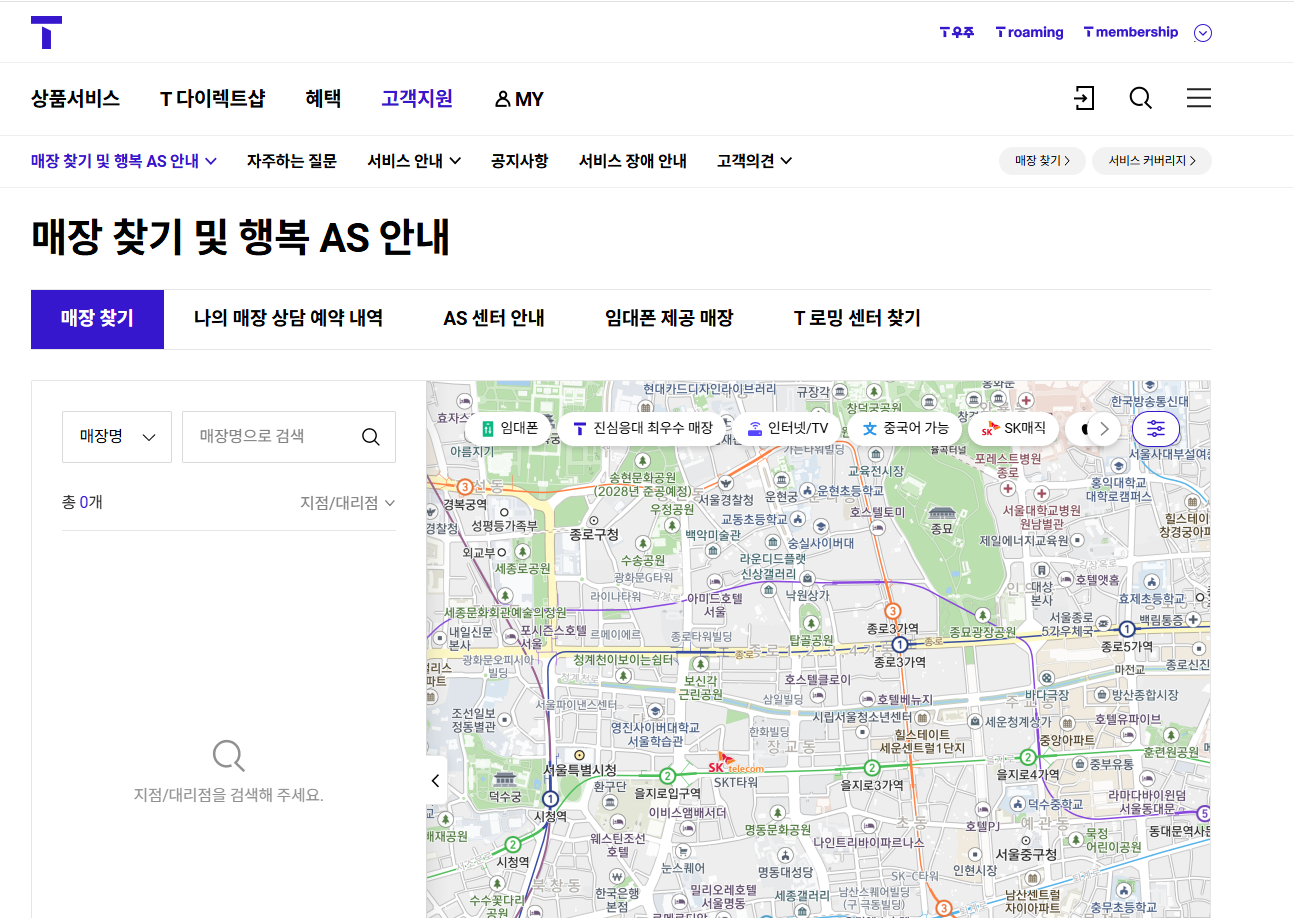Open the 매장명 search type dropdown
1294x918 pixels.
117,437
